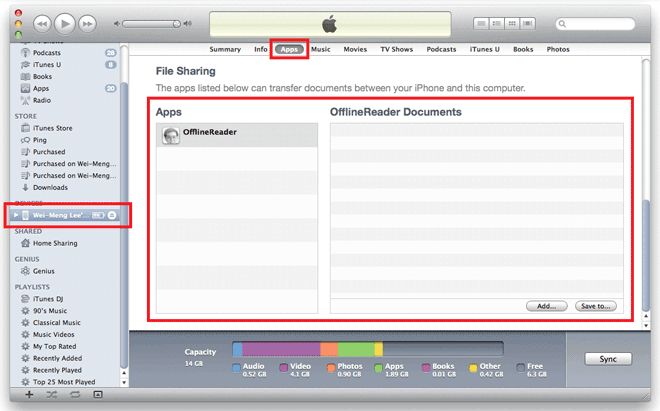Viewport: 660px width, 411px height.
Task: Skip to the next track
Action: (87, 22)
